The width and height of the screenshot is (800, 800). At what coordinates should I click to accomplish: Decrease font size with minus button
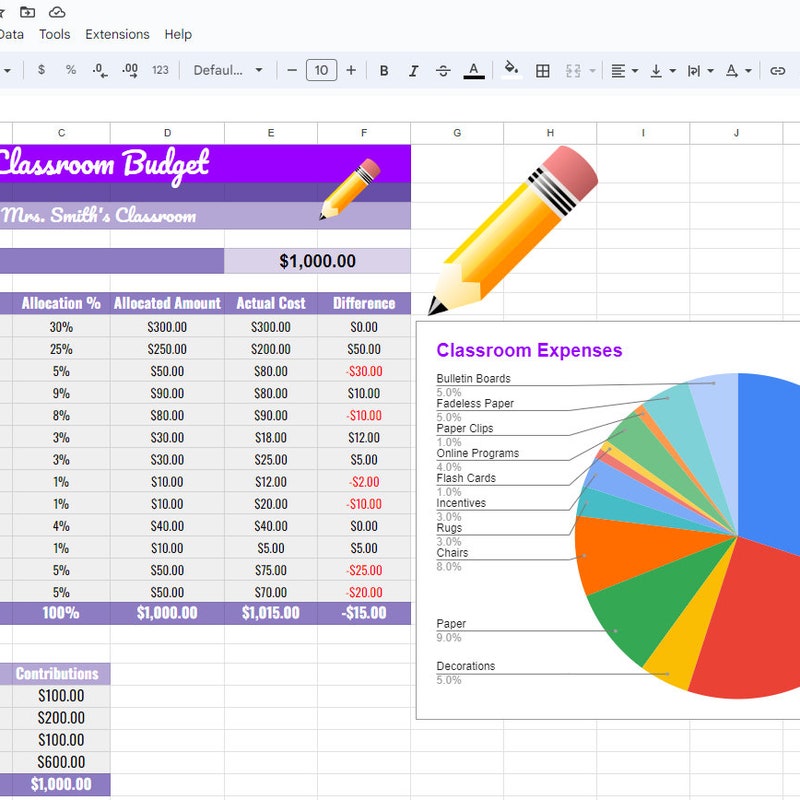pos(290,70)
